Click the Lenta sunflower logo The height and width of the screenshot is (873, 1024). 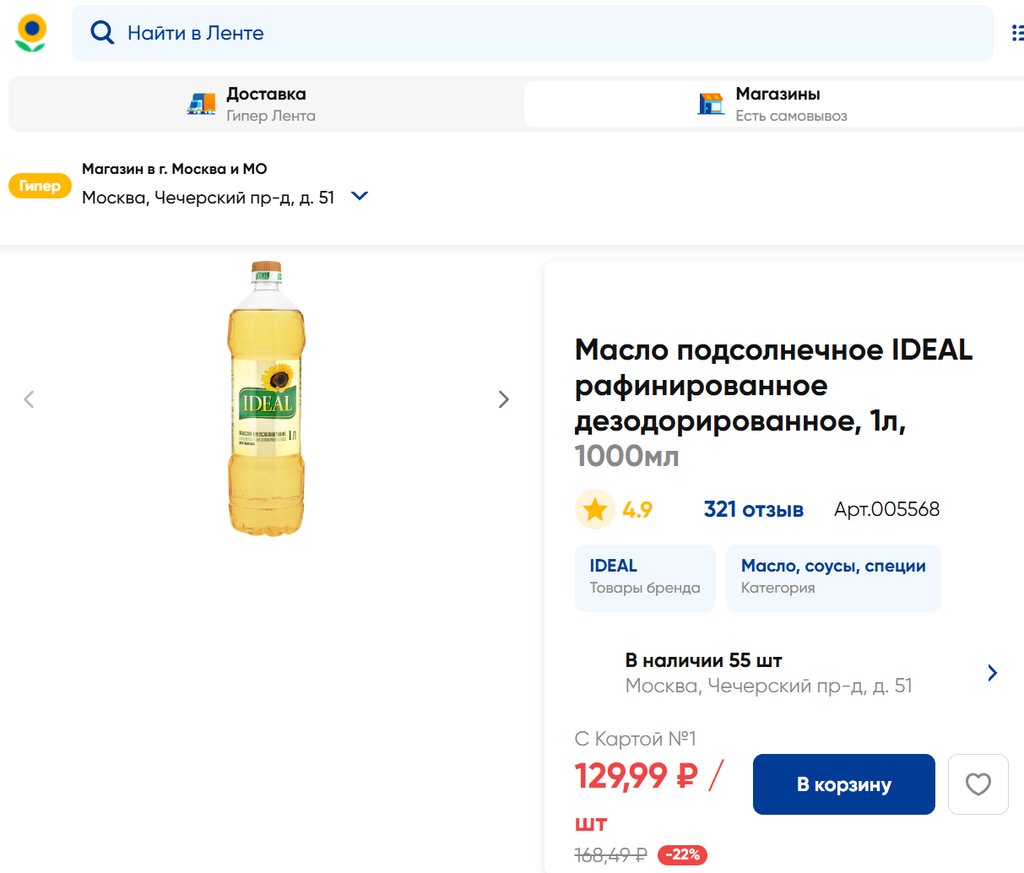pyautogui.click(x=31, y=33)
